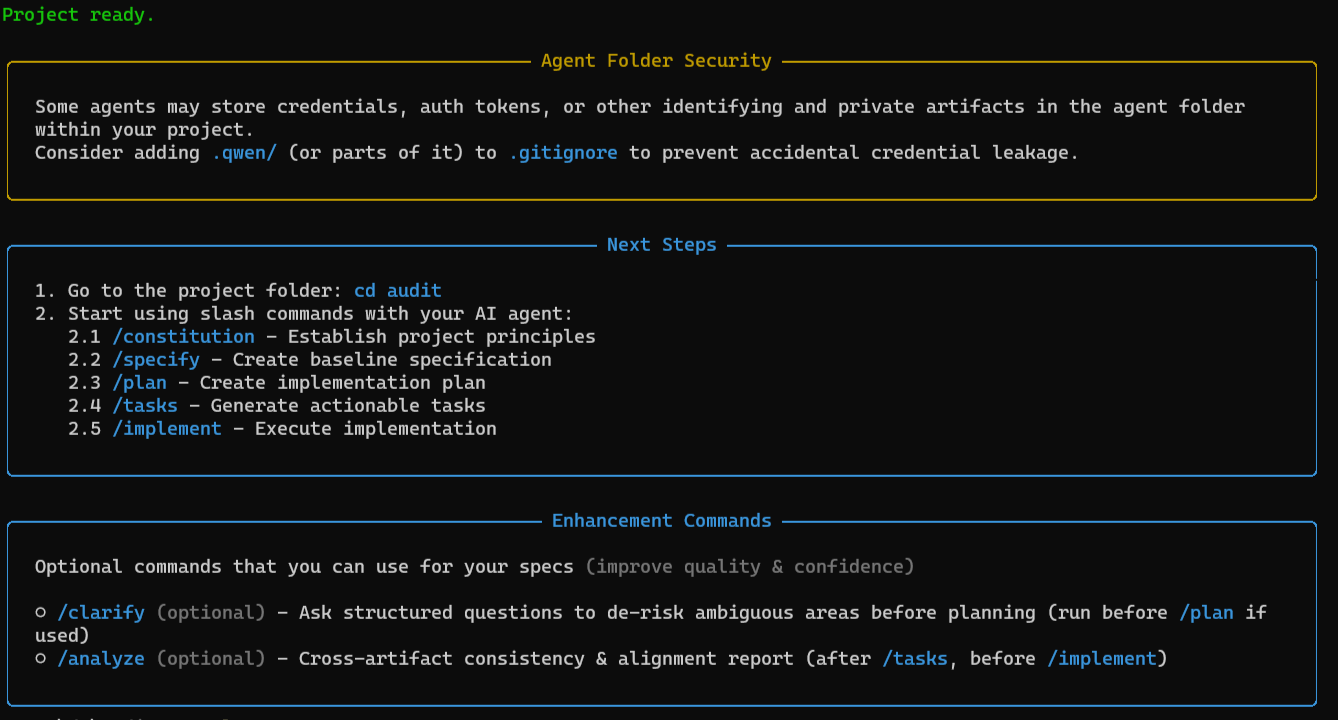Viewport: 1338px width, 720px height.
Task: Click the Enhancement Commands header
Action: 661,520
